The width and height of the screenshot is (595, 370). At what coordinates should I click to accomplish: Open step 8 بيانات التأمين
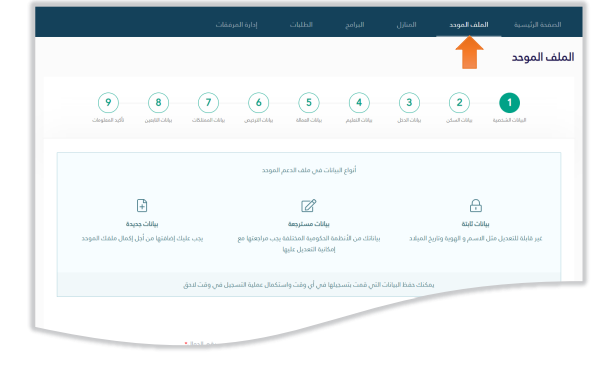coord(158,102)
